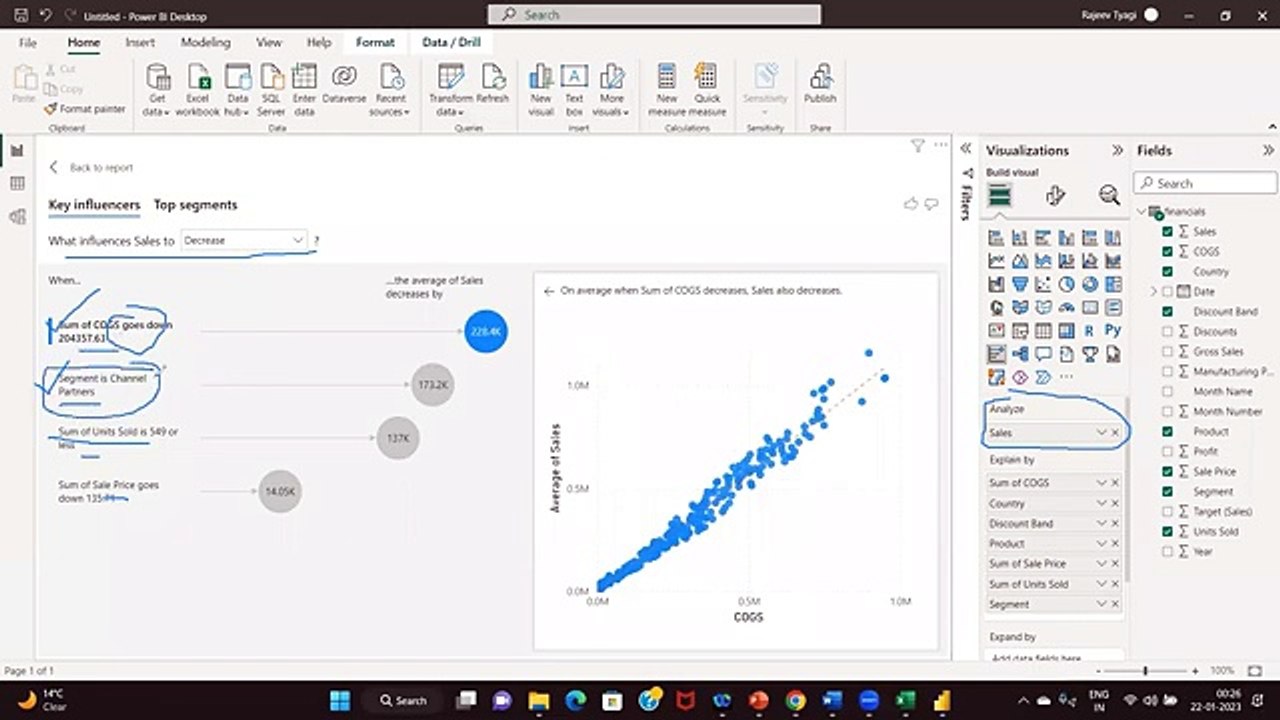The width and height of the screenshot is (1280, 720).
Task: Go back arrow in scatter chart header
Action: [x=548, y=291]
